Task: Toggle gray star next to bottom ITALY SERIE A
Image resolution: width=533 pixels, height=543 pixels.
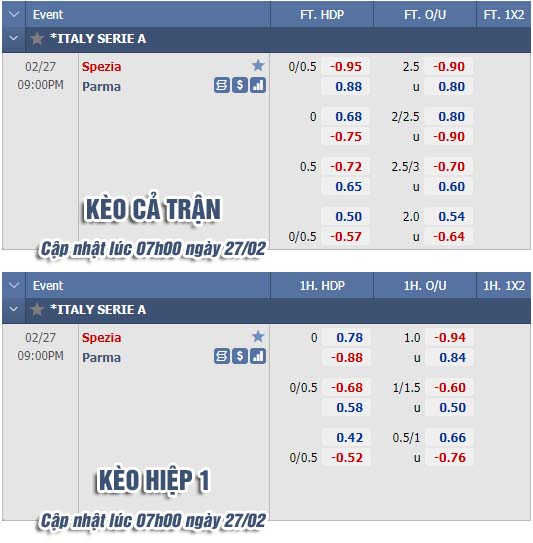Action: 37,310
